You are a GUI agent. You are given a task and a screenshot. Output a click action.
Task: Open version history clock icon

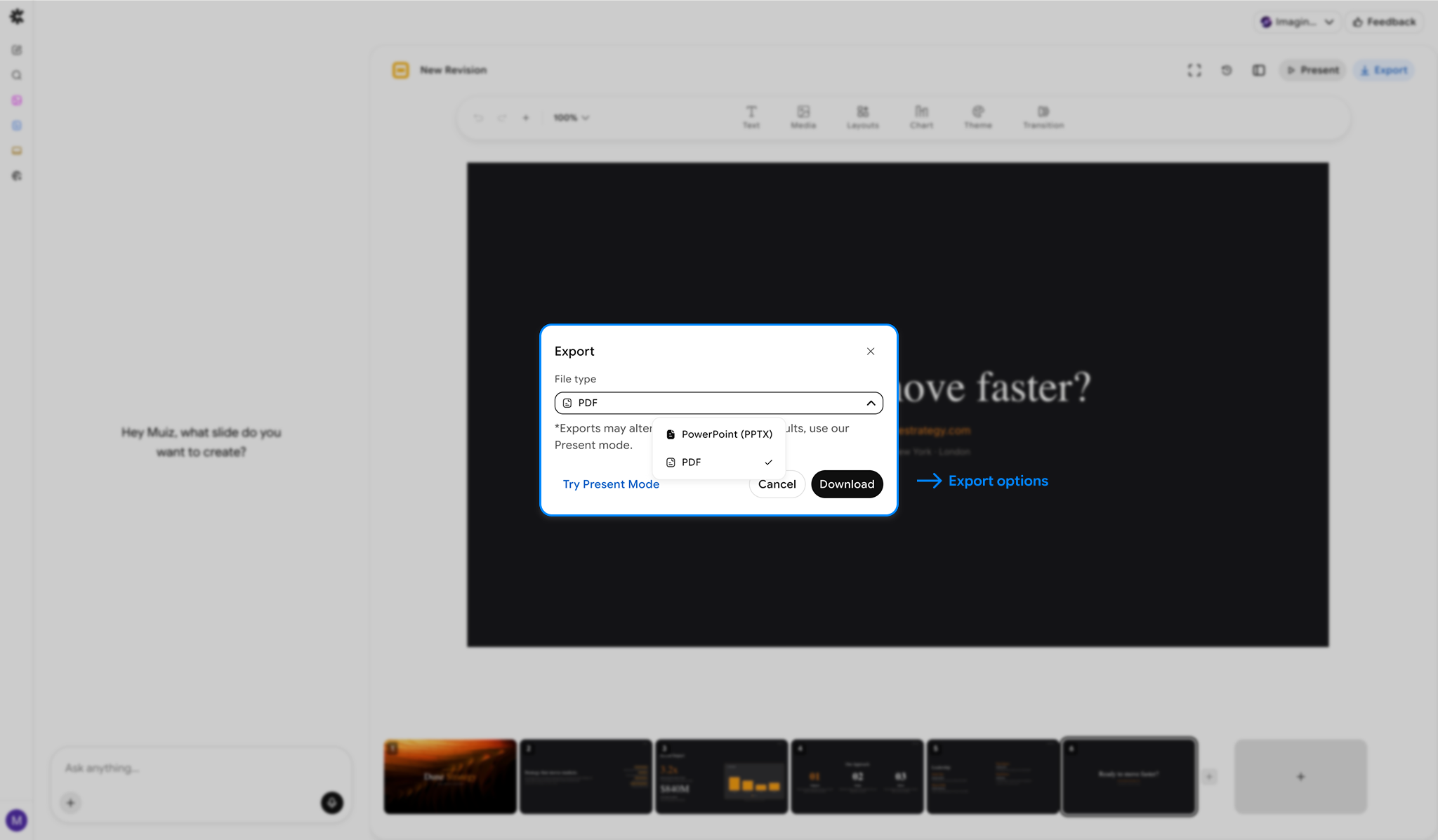click(1227, 70)
